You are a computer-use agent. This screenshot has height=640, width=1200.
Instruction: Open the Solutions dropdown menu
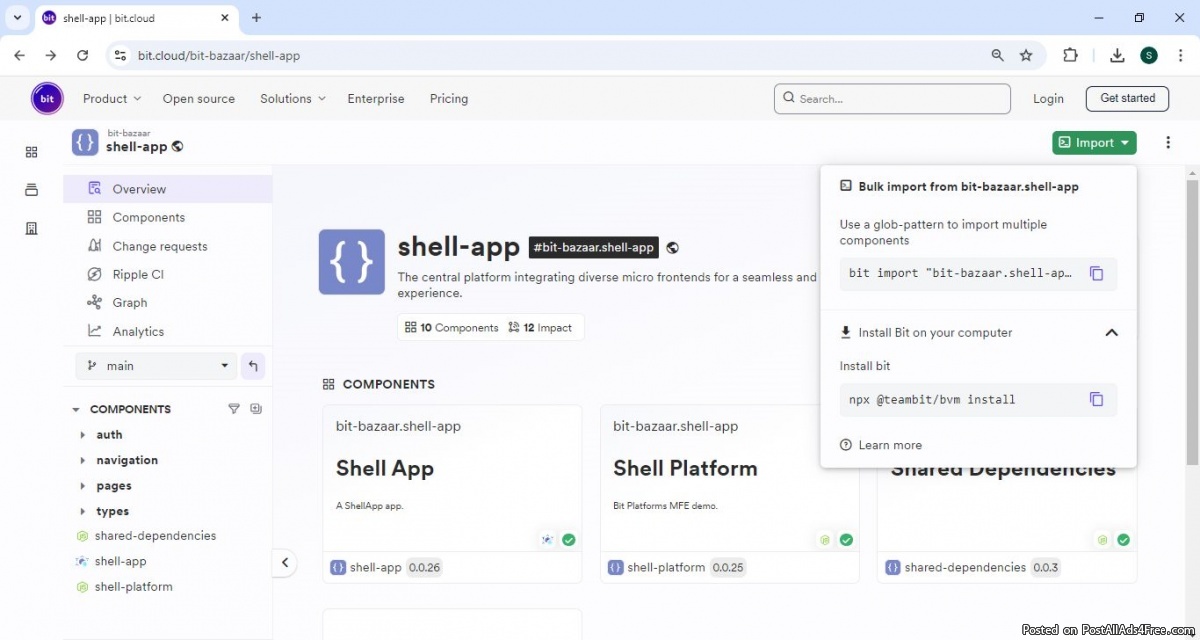tap(293, 99)
